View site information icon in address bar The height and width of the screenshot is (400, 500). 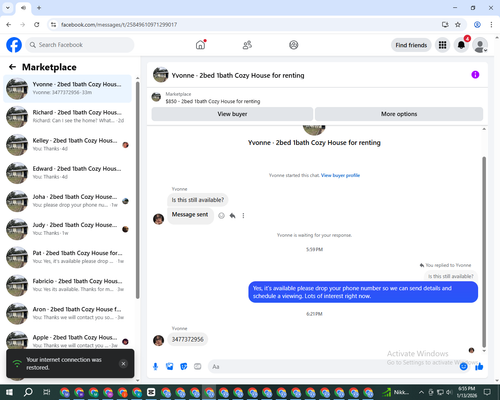pyautogui.click(x=53, y=25)
